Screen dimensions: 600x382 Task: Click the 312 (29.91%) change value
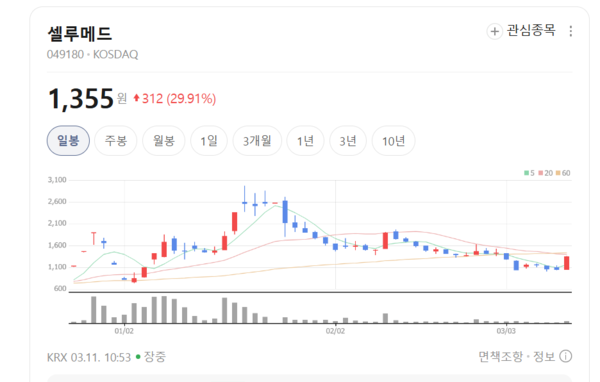click(x=179, y=99)
